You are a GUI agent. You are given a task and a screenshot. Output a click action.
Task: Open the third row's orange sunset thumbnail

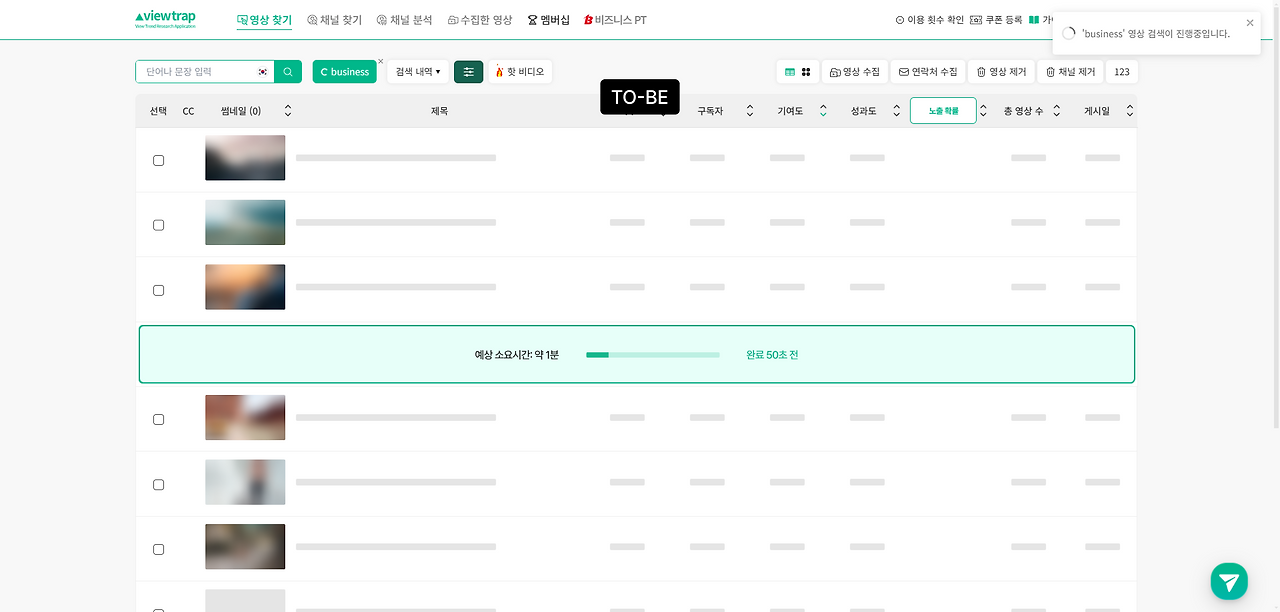tap(245, 287)
